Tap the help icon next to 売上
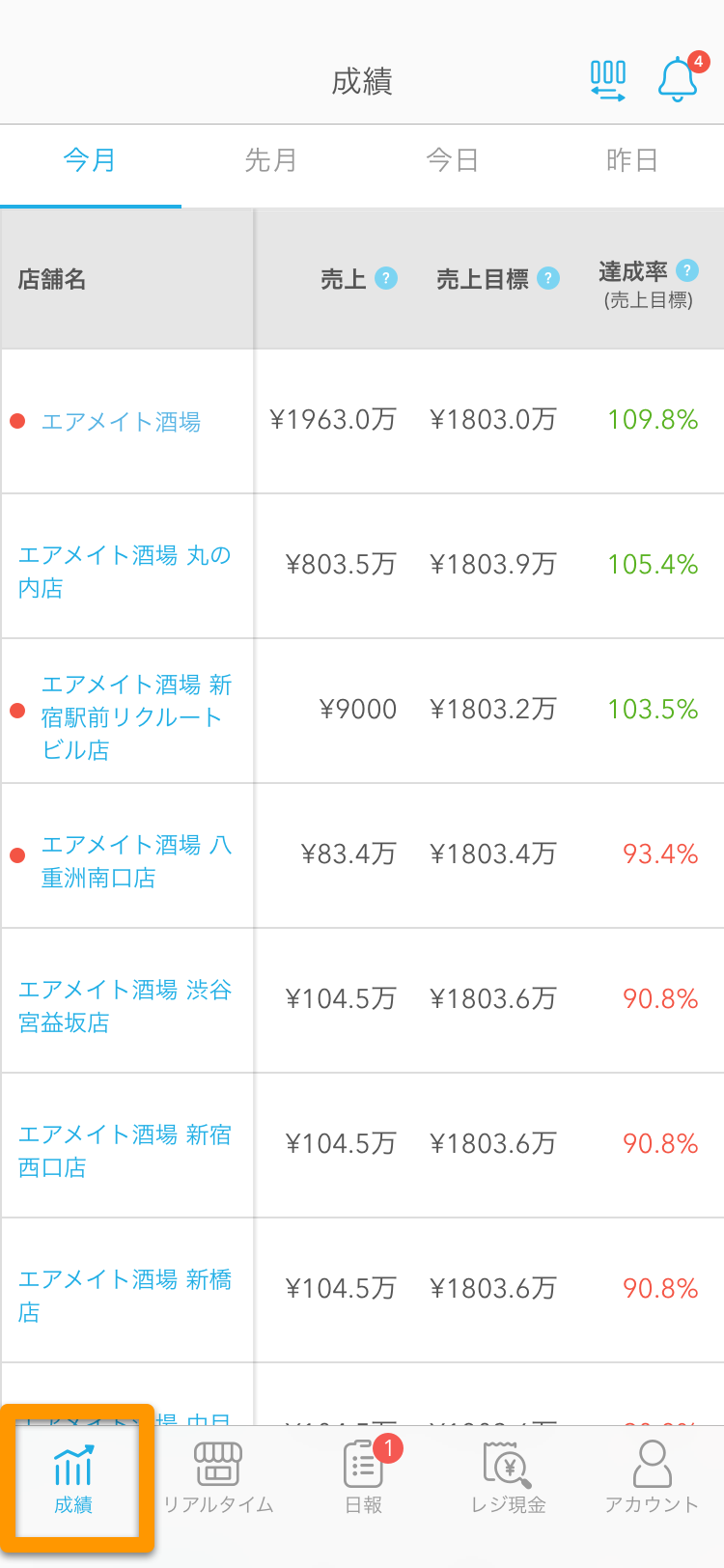Image resolution: width=724 pixels, height=1568 pixels. [x=386, y=278]
